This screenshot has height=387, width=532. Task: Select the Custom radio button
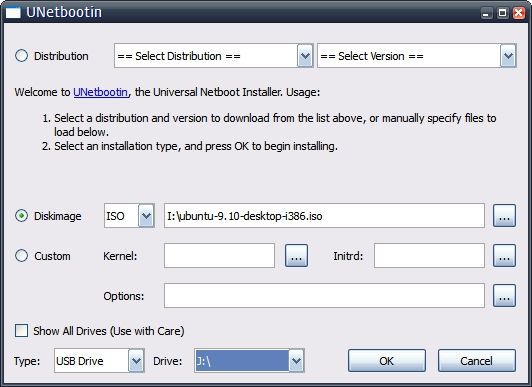(21, 256)
